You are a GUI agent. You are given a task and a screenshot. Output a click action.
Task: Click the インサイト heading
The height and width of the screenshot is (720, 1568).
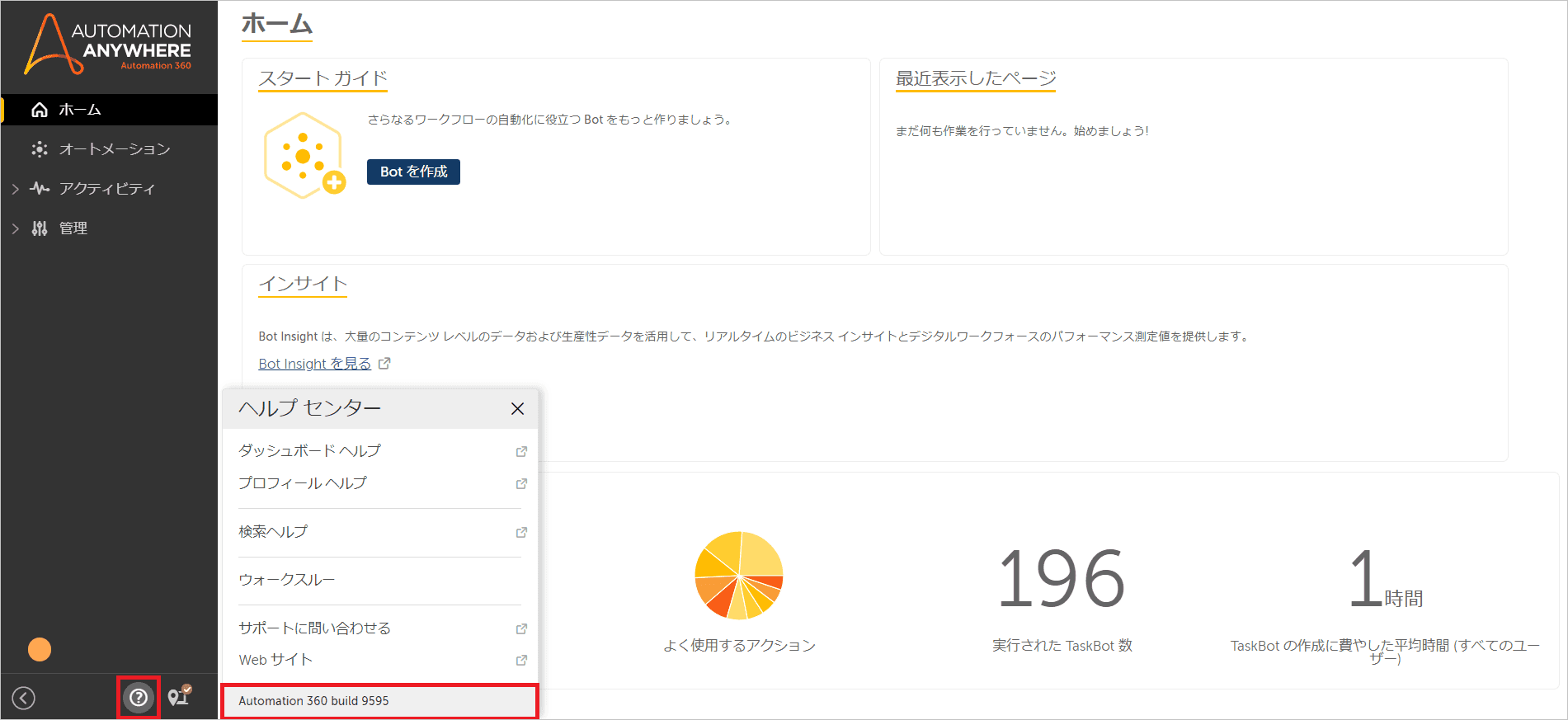tap(303, 284)
